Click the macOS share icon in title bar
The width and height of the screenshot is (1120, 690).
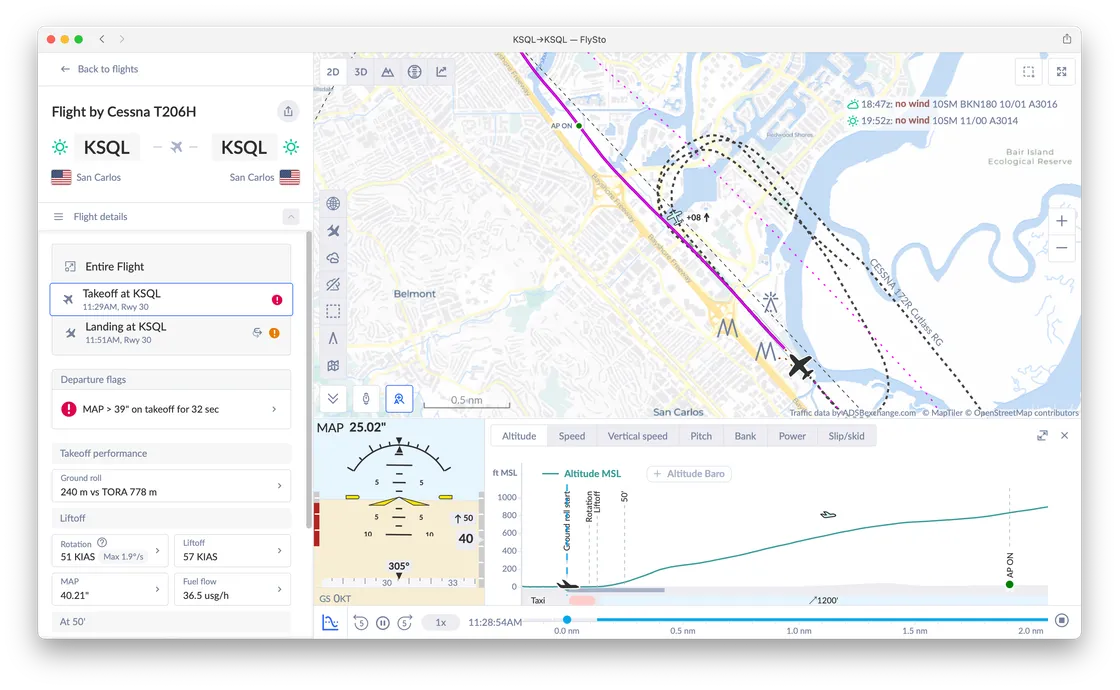tap(1066, 39)
